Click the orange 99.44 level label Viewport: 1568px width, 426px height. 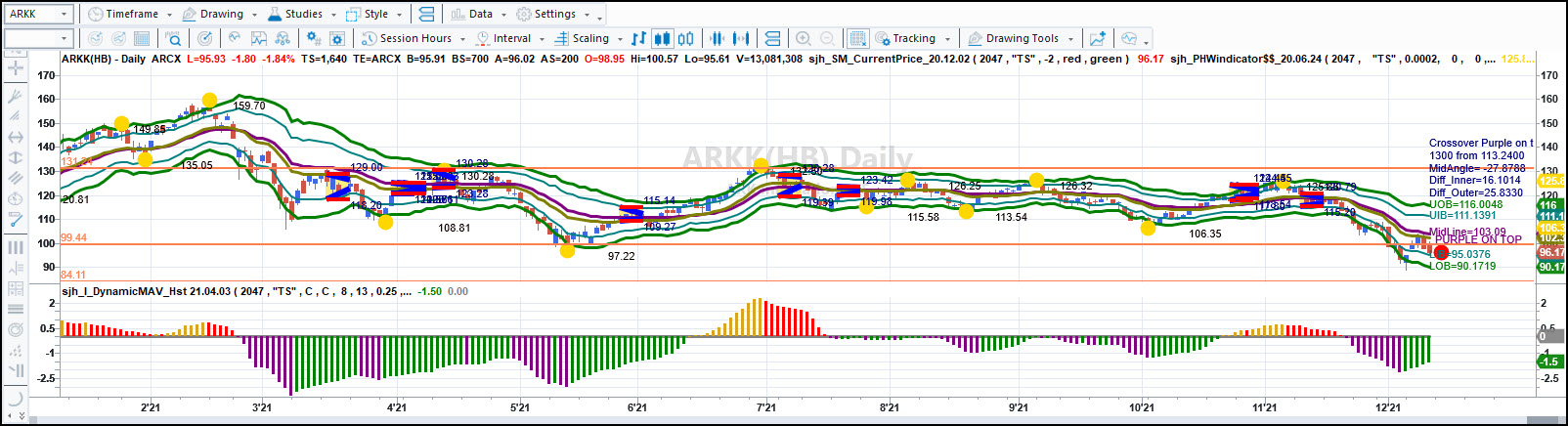tap(73, 237)
